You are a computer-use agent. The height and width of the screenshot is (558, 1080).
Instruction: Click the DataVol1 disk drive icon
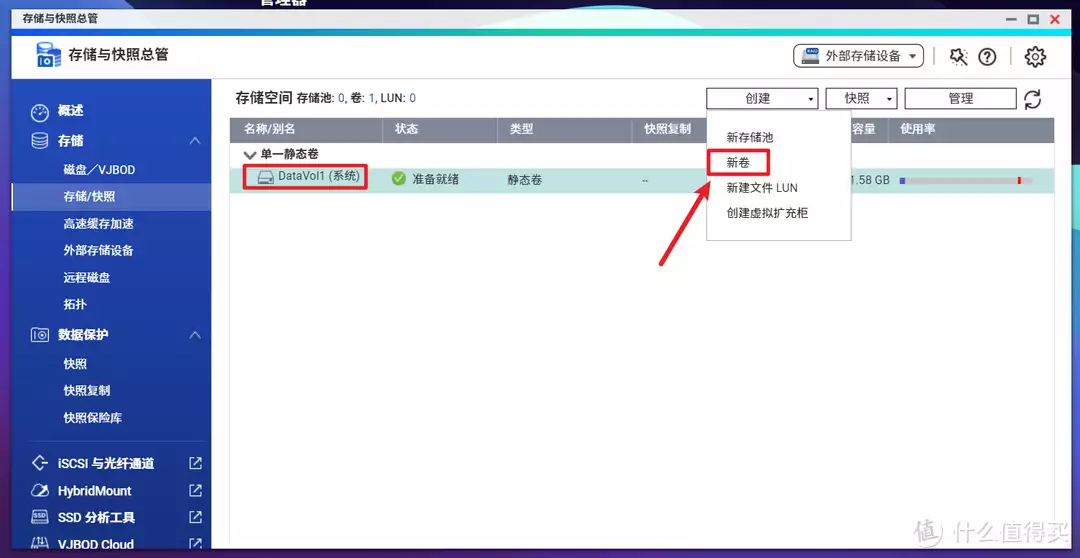265,178
